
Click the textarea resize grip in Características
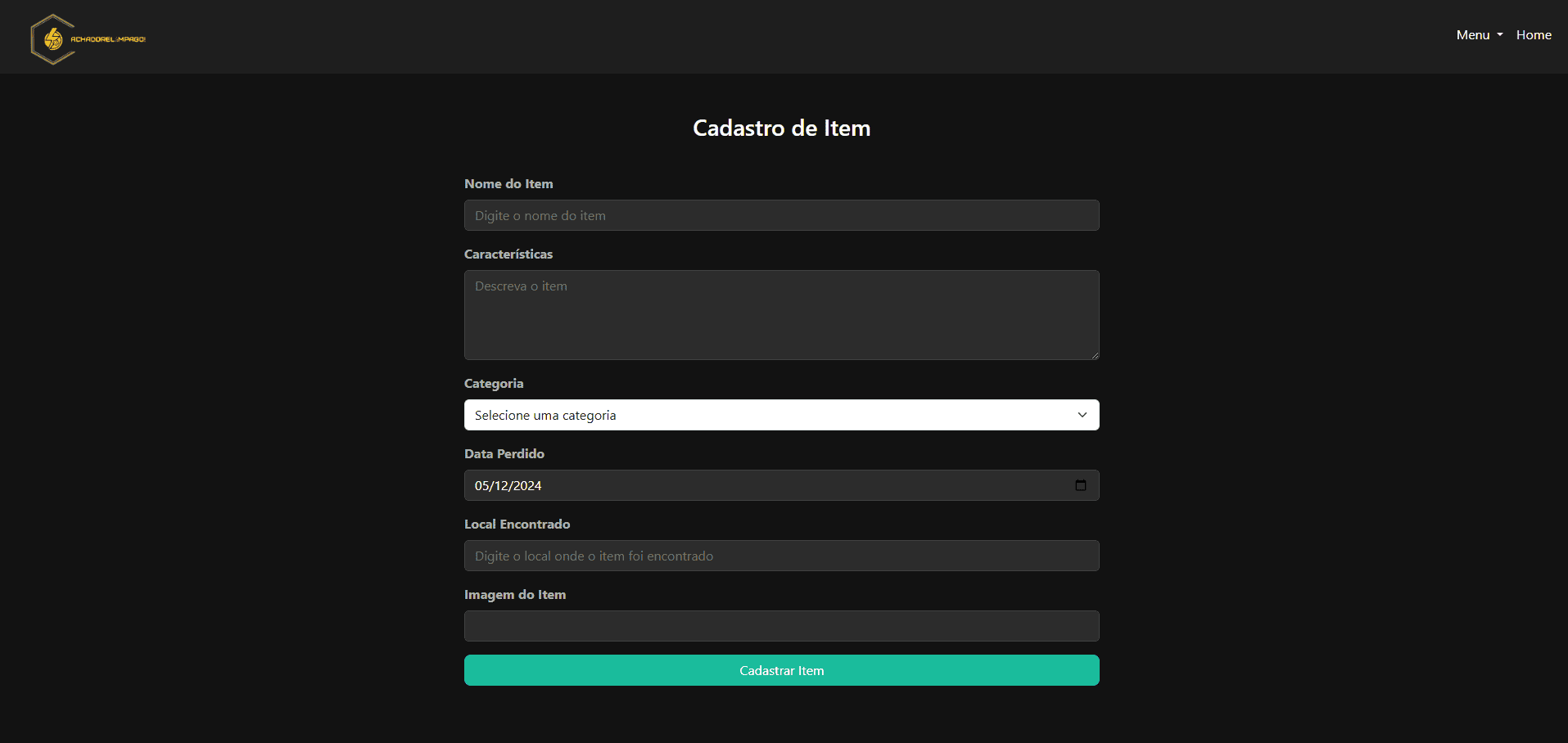(x=1094, y=354)
